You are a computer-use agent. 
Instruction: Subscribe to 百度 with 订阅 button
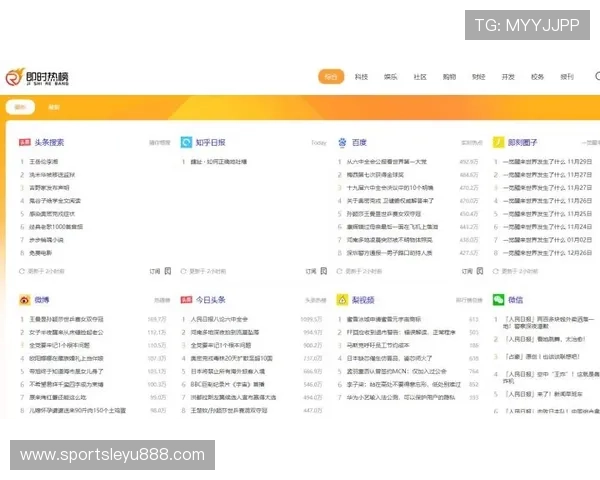click(467, 271)
